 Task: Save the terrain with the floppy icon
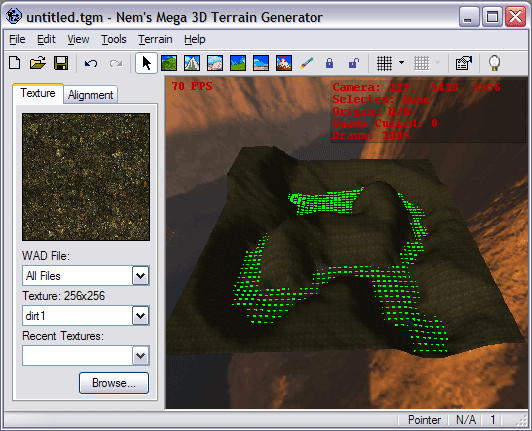coord(61,63)
